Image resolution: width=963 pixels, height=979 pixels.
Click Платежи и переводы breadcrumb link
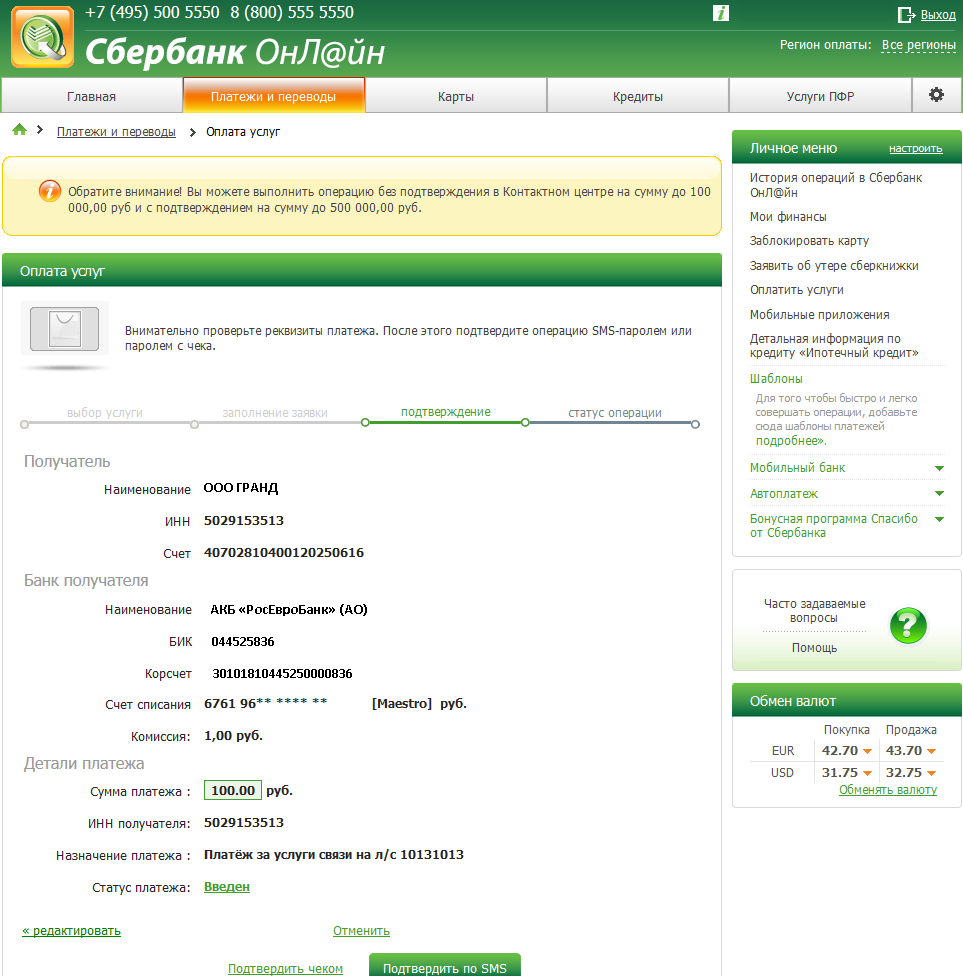pos(116,132)
